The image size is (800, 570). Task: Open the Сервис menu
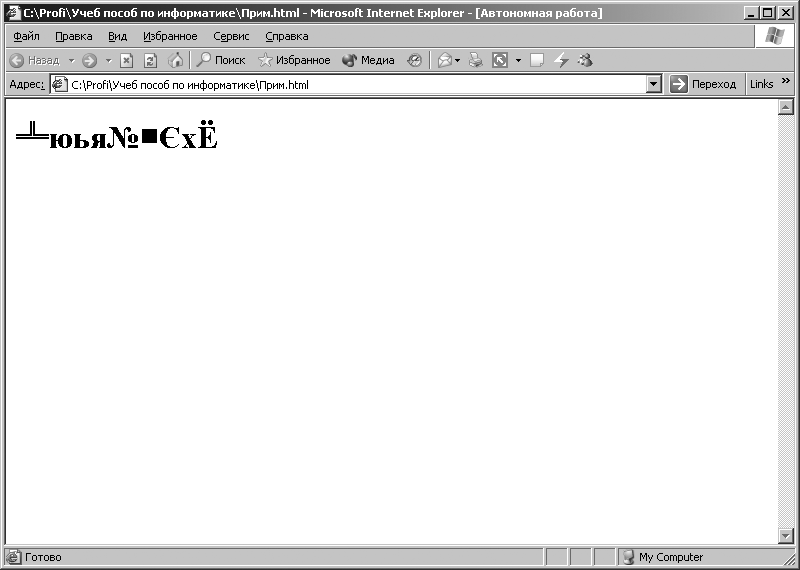click(x=231, y=36)
